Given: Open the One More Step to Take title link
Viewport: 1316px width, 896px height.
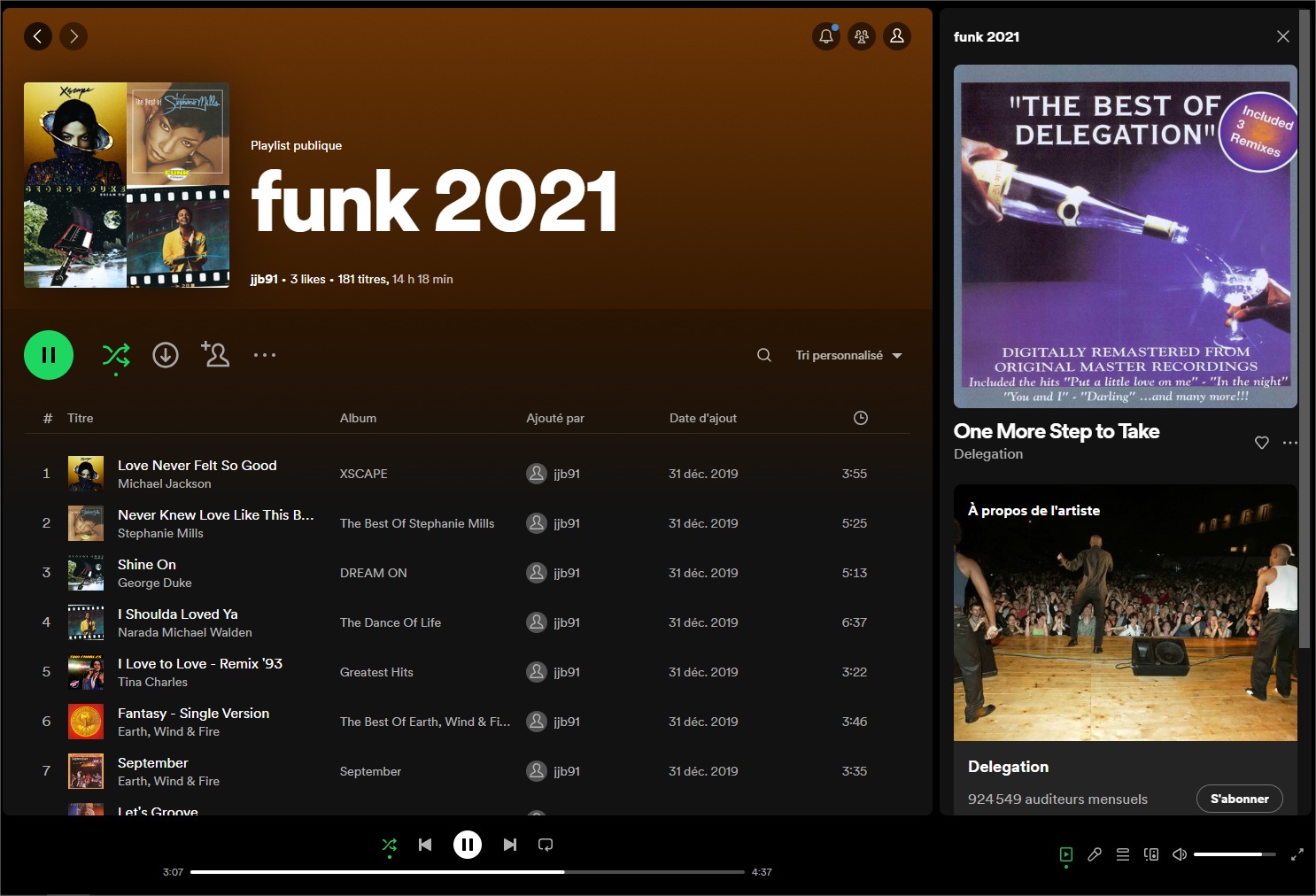Looking at the screenshot, I should pyautogui.click(x=1057, y=431).
